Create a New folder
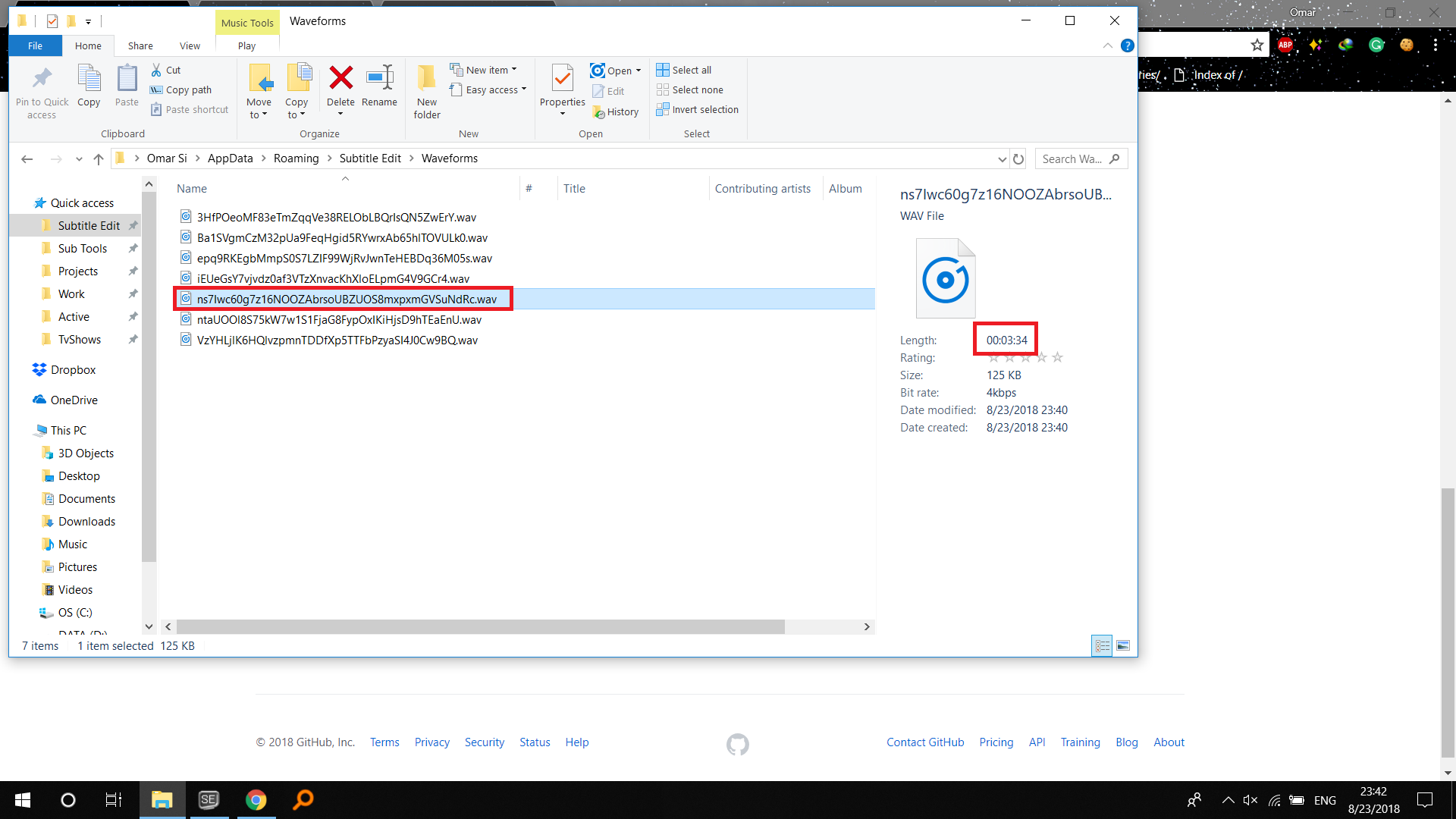1456x819 pixels. click(x=426, y=91)
